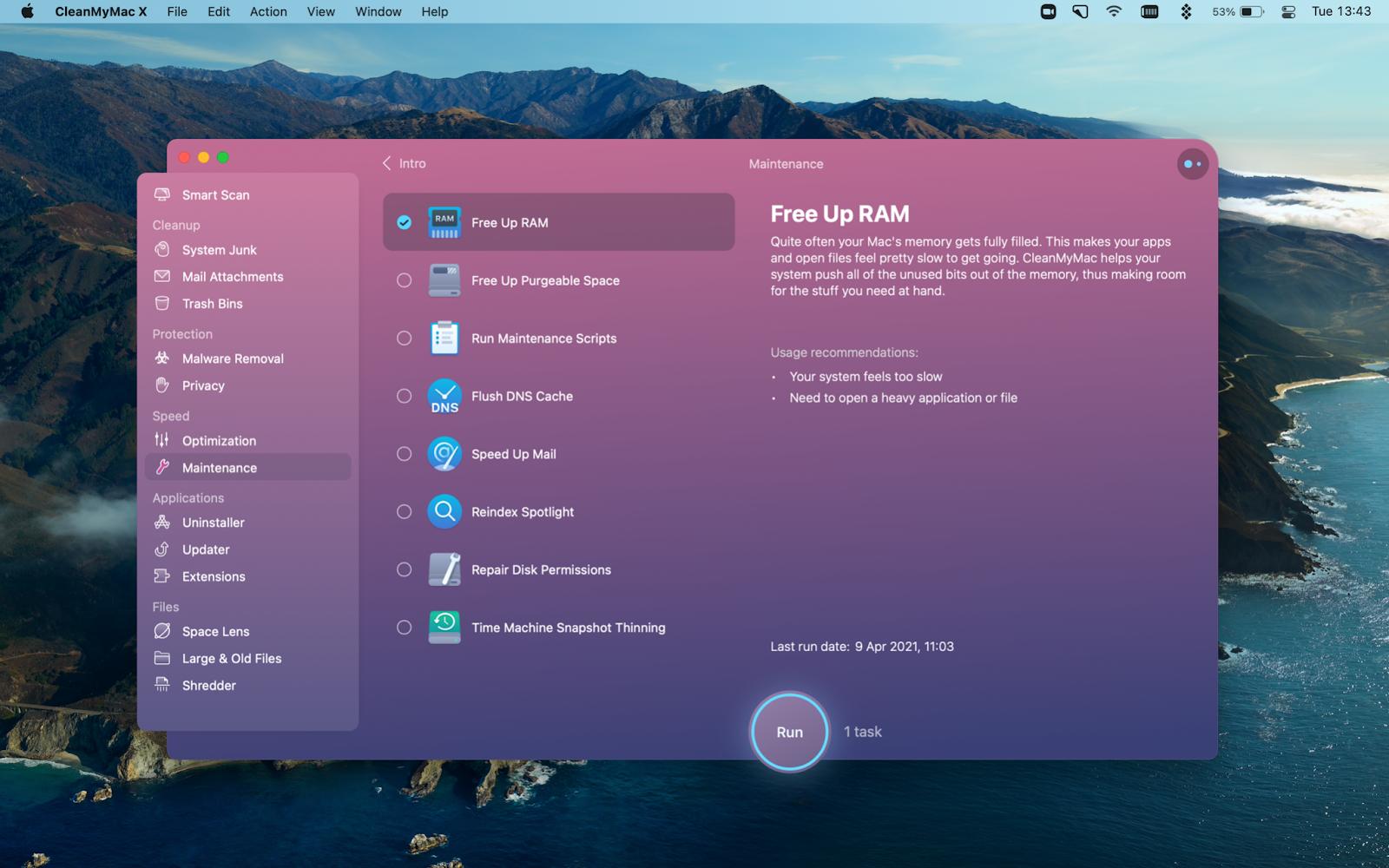Select the Free Up RAM row label

point(510,222)
